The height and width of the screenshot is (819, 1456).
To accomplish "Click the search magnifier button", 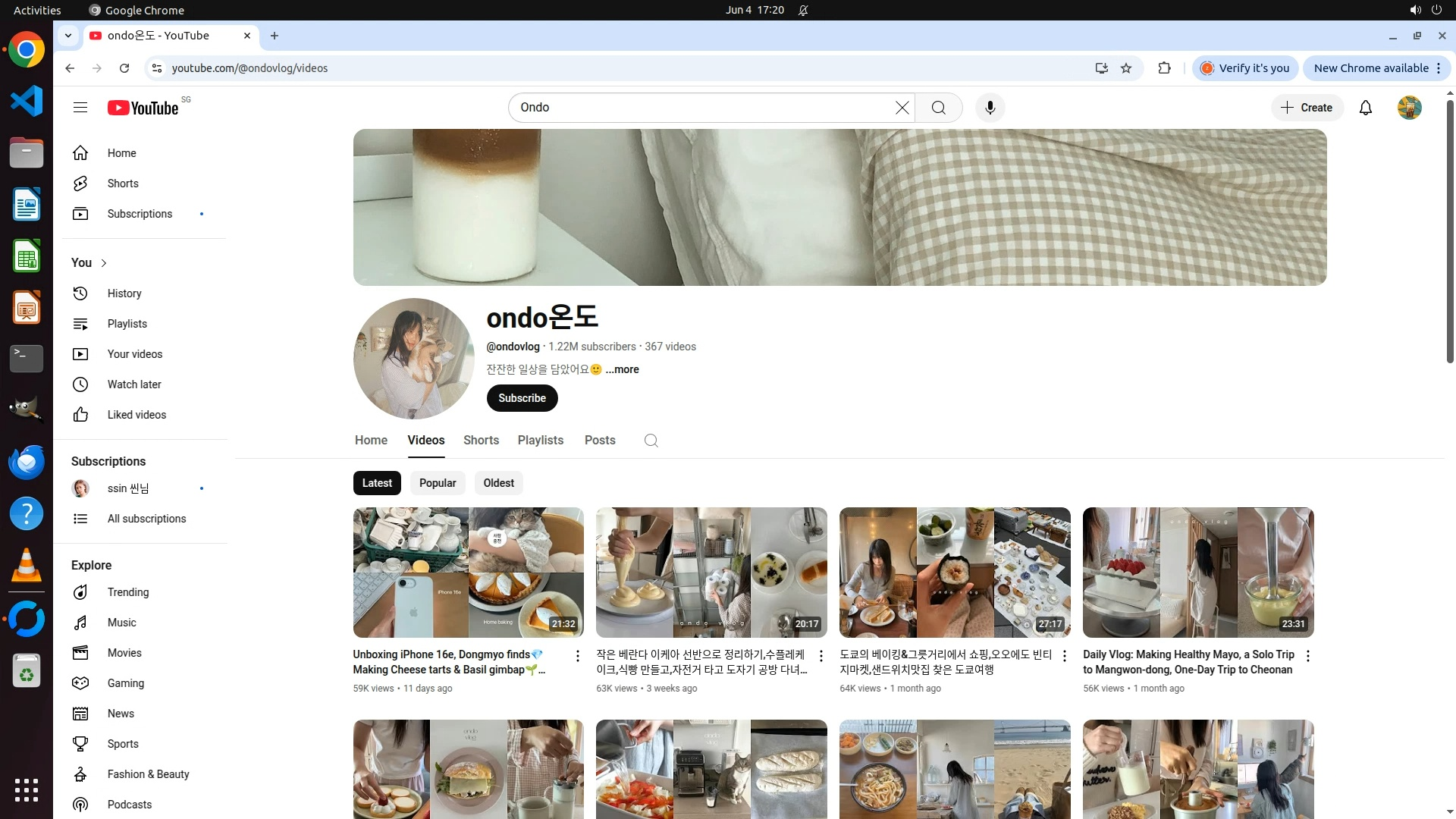I will point(938,108).
